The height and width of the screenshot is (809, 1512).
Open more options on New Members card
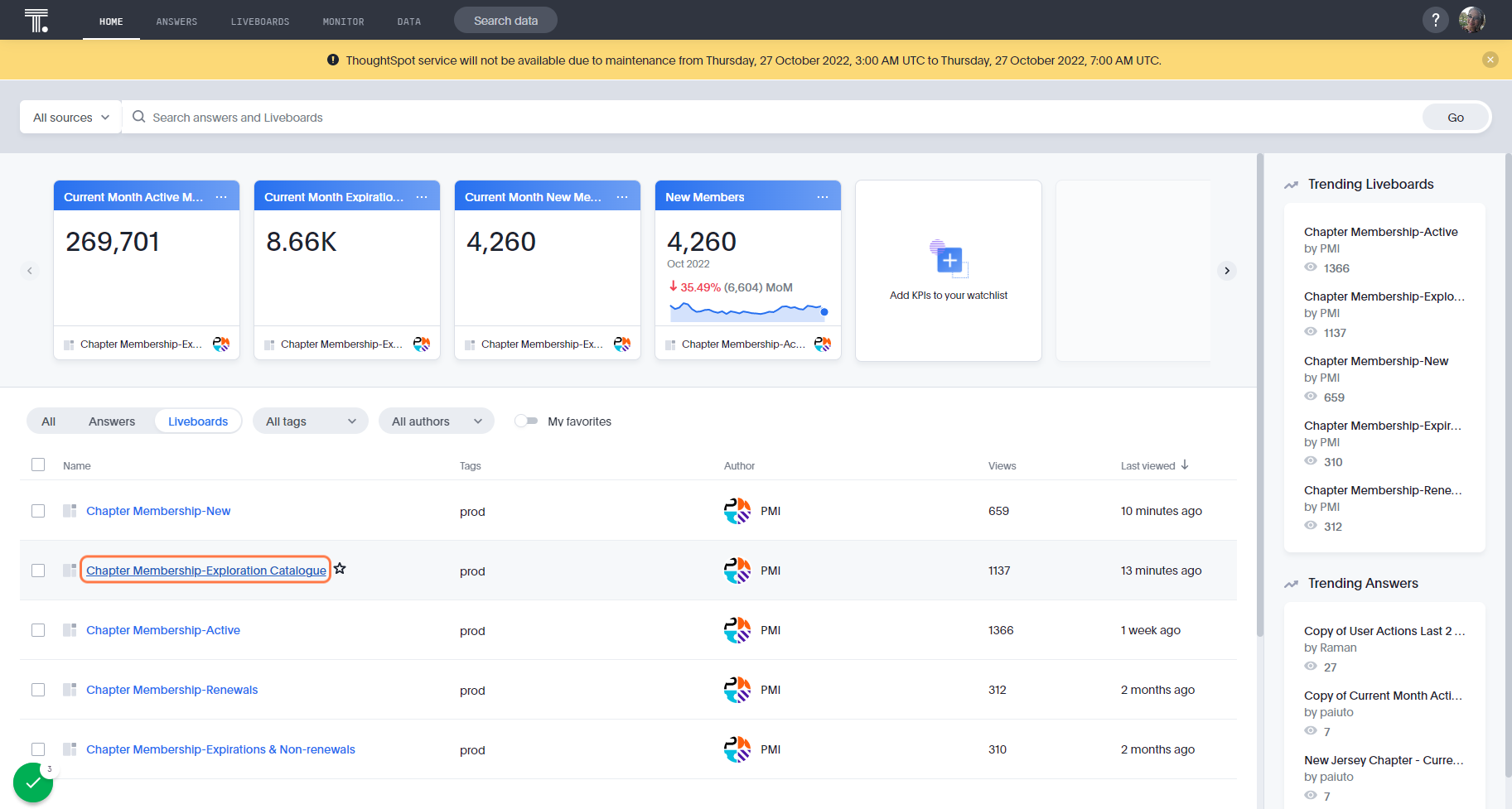[x=823, y=197]
